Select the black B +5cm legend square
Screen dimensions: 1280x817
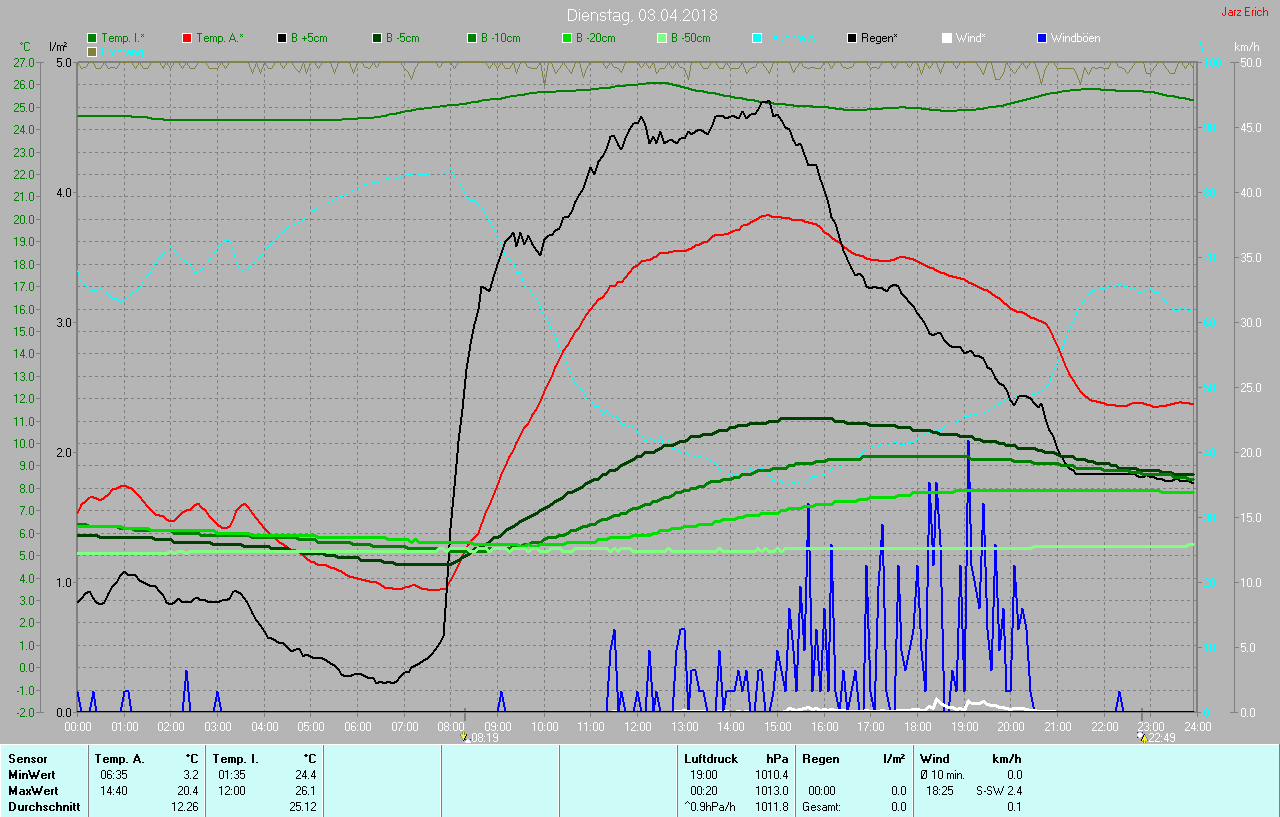pyautogui.click(x=283, y=38)
